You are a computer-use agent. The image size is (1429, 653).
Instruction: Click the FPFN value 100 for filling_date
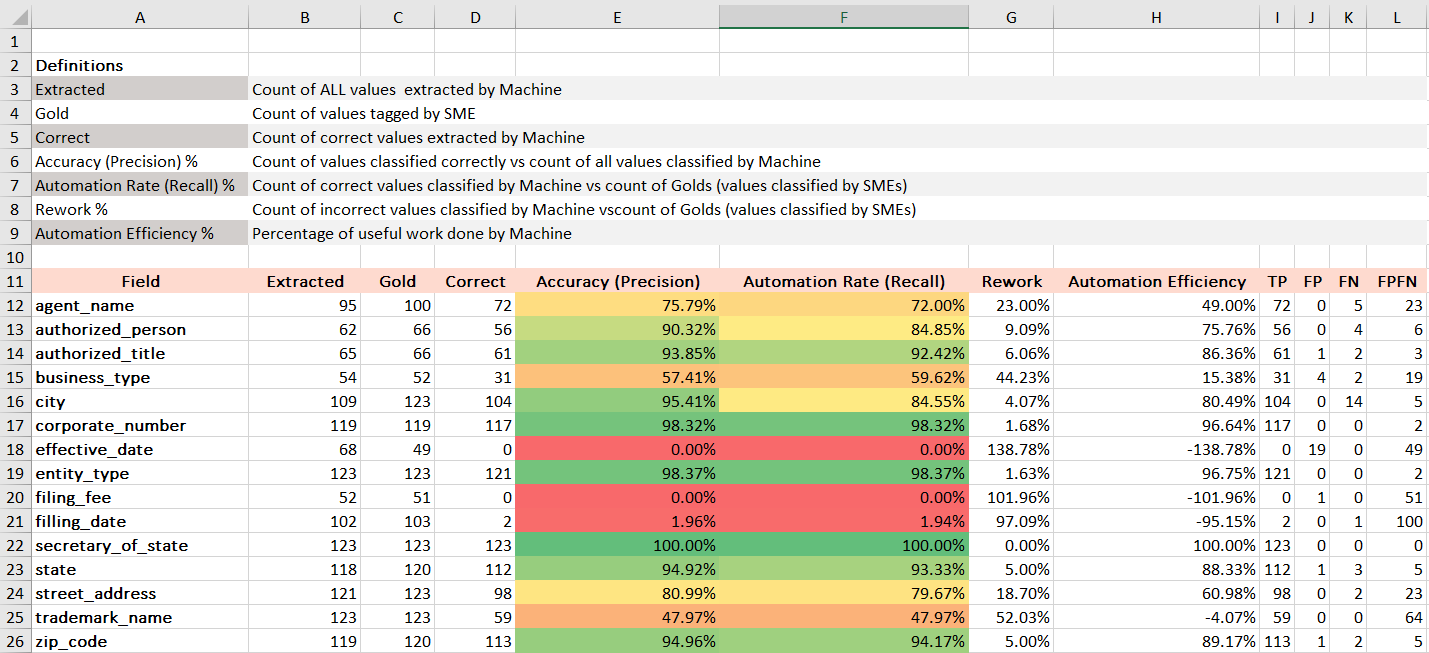(1397, 521)
